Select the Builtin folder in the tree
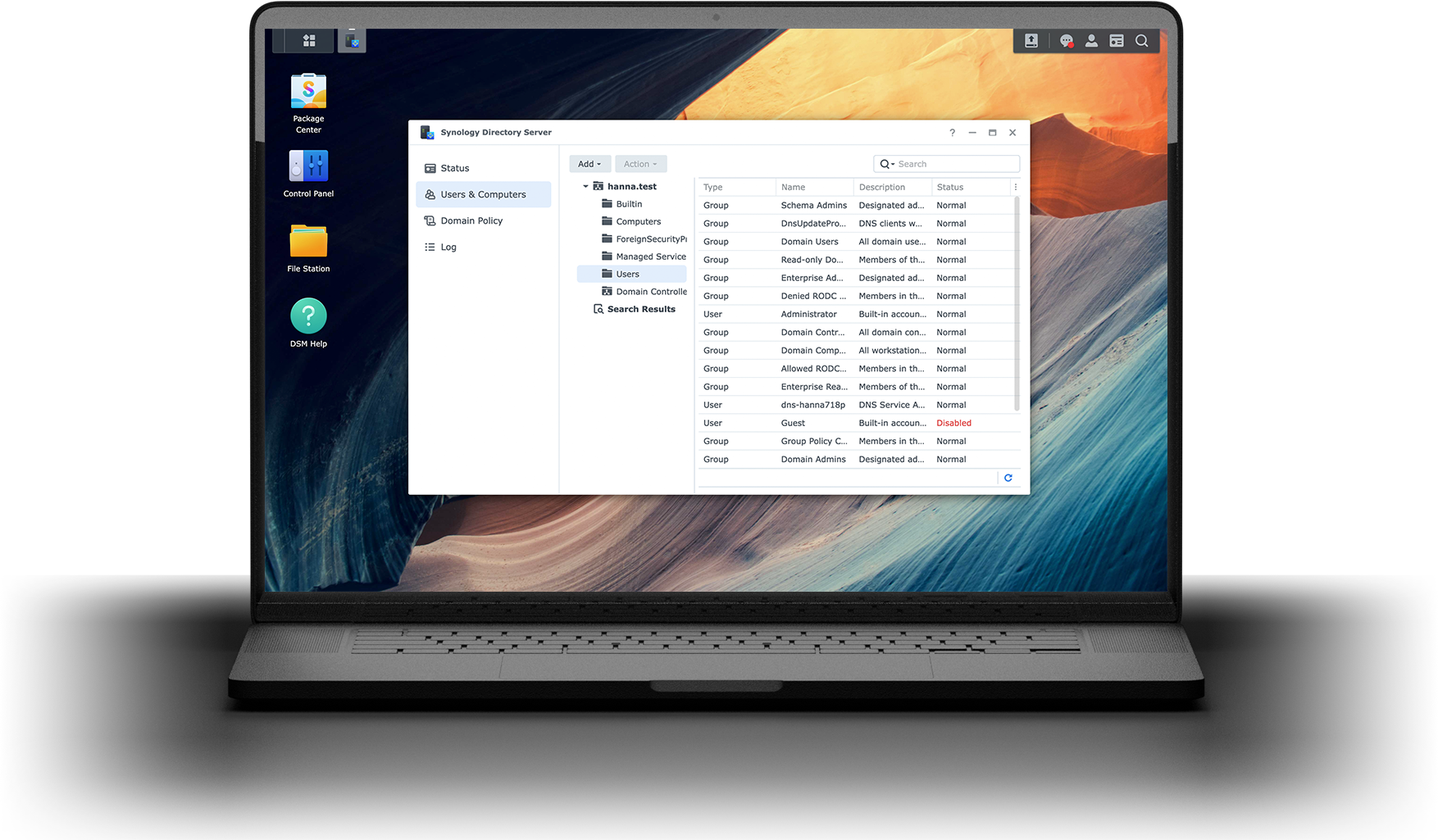This screenshot has width=1438, height=840. tap(628, 203)
